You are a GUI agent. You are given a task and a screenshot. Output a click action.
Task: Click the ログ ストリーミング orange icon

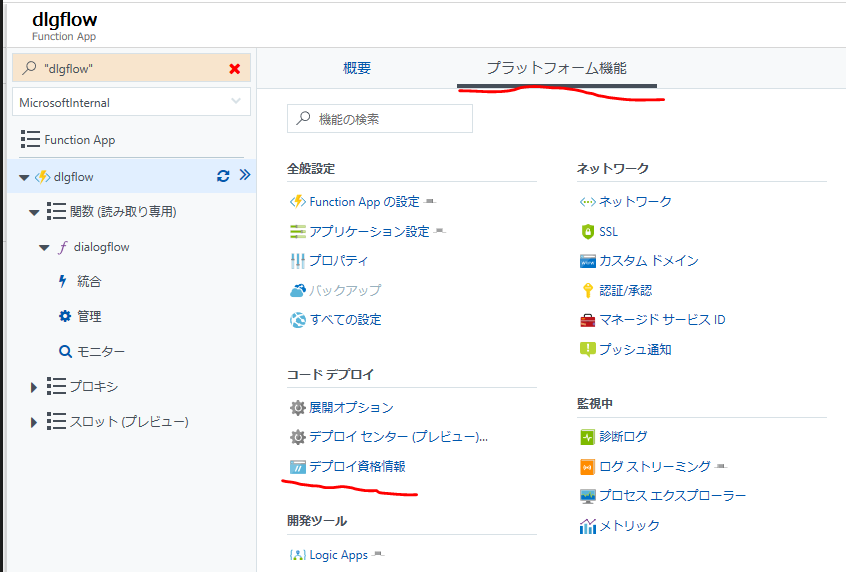pyautogui.click(x=588, y=467)
